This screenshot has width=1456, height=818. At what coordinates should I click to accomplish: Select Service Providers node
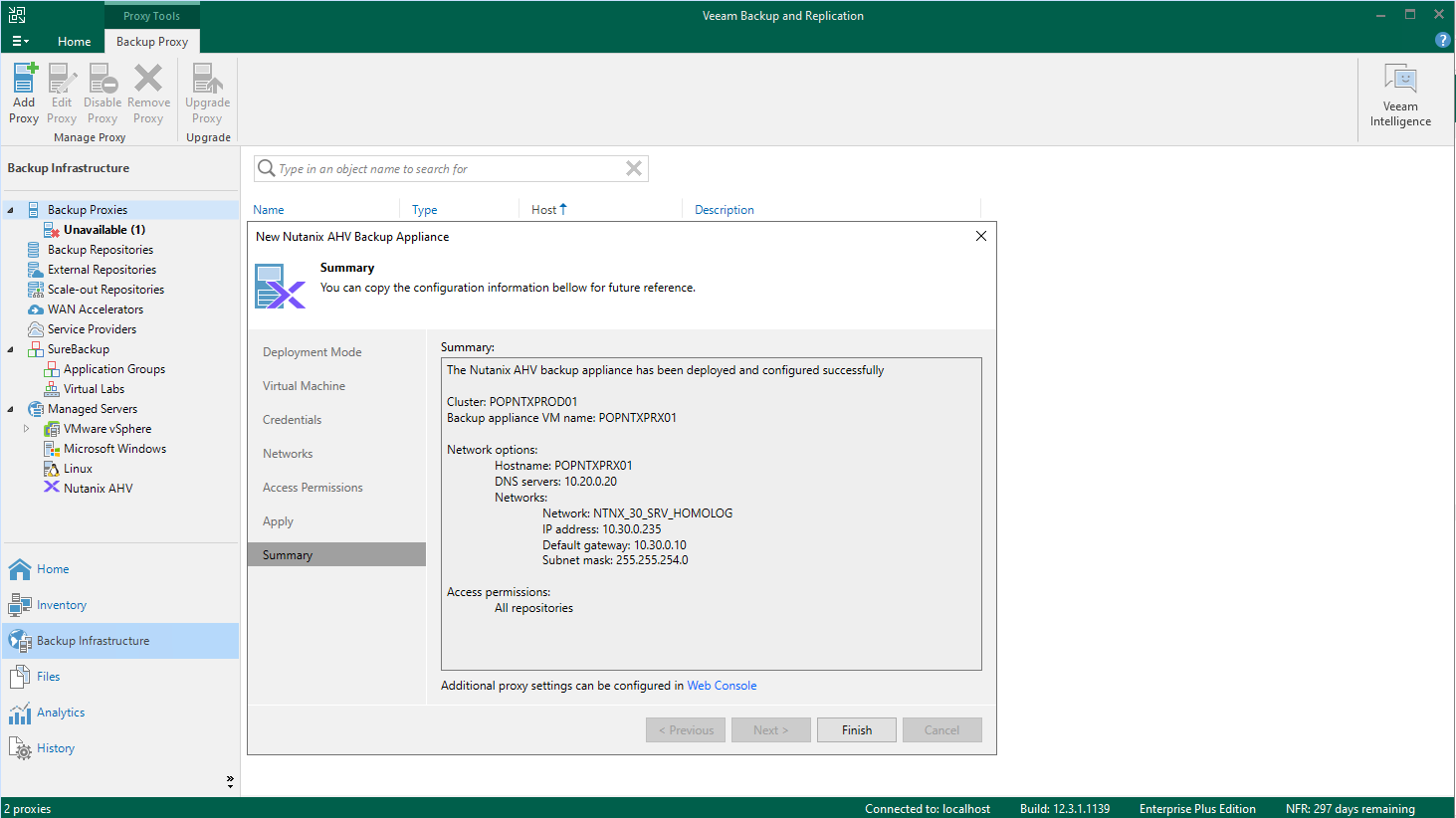click(x=92, y=329)
